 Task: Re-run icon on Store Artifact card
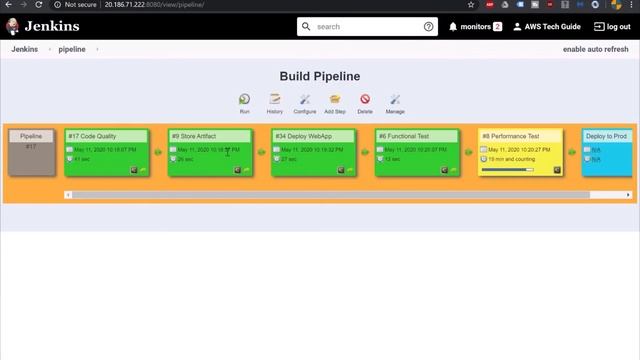tap(247, 170)
